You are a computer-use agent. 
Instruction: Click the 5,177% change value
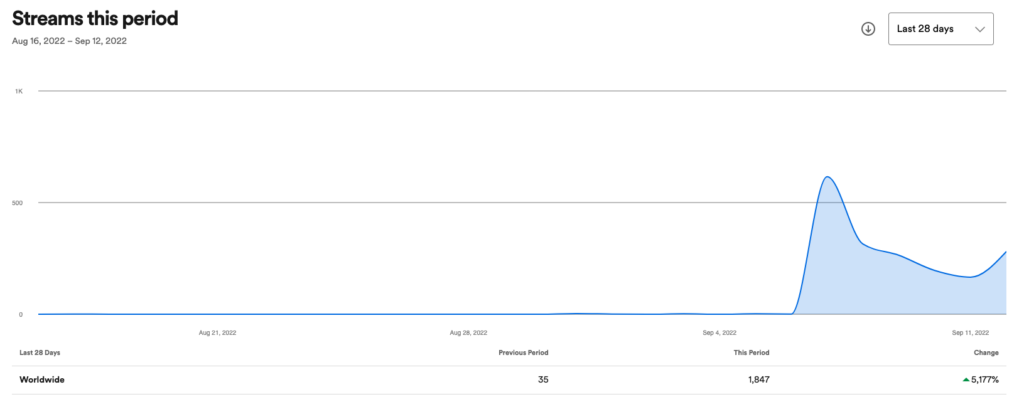(985, 379)
